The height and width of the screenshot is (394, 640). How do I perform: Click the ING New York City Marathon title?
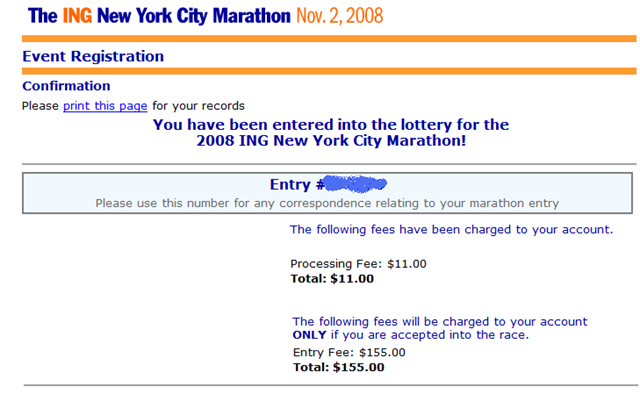[159, 16]
